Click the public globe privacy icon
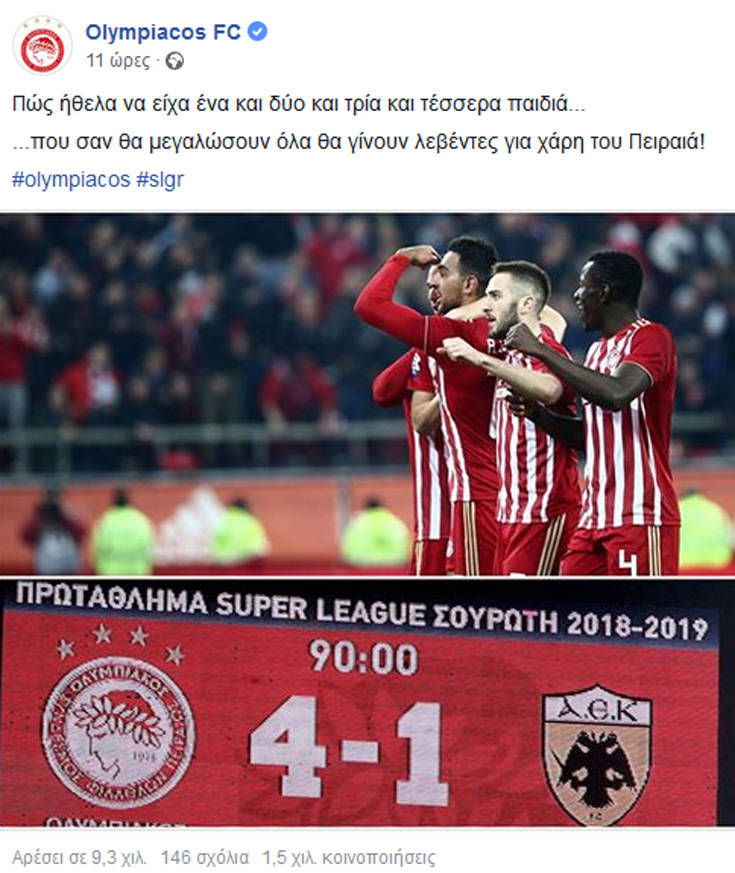This screenshot has width=735, height=873. [174, 61]
